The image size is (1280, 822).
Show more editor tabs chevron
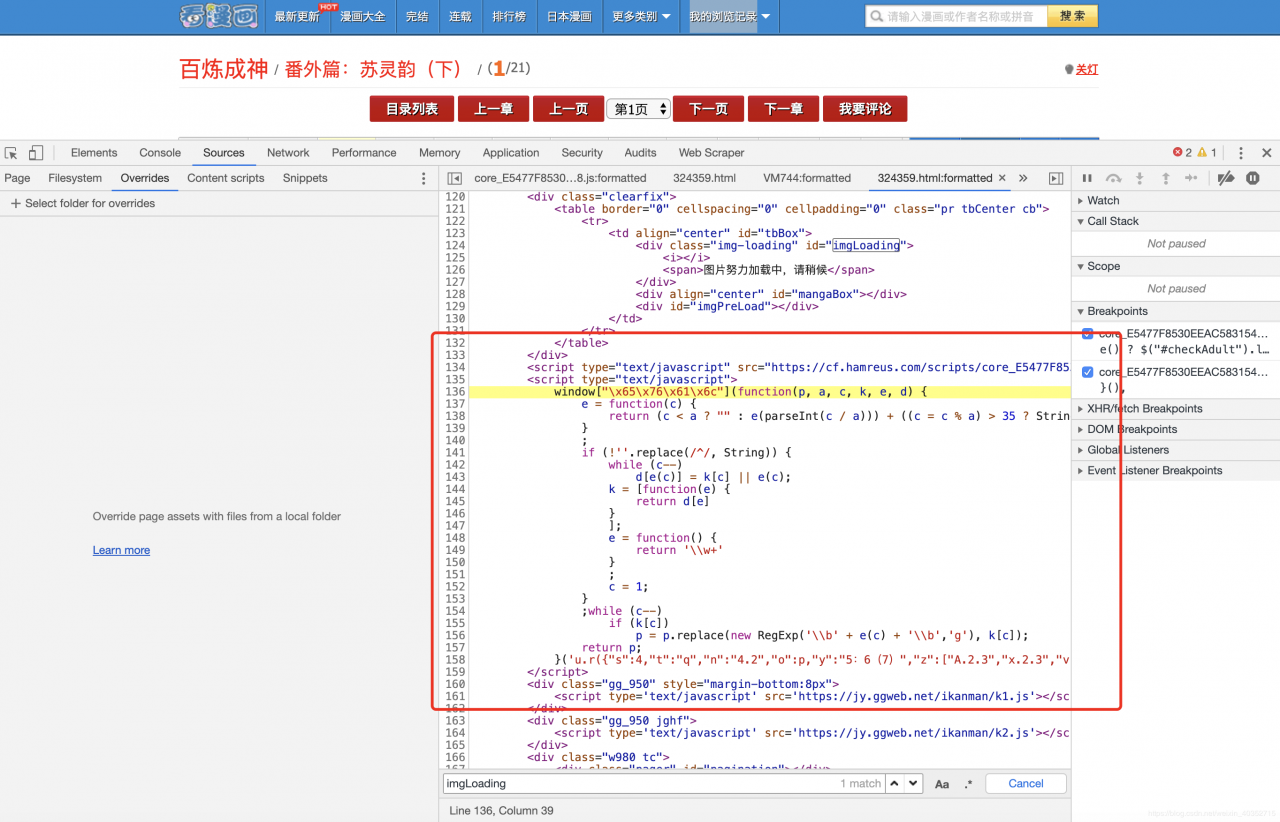coord(1023,178)
